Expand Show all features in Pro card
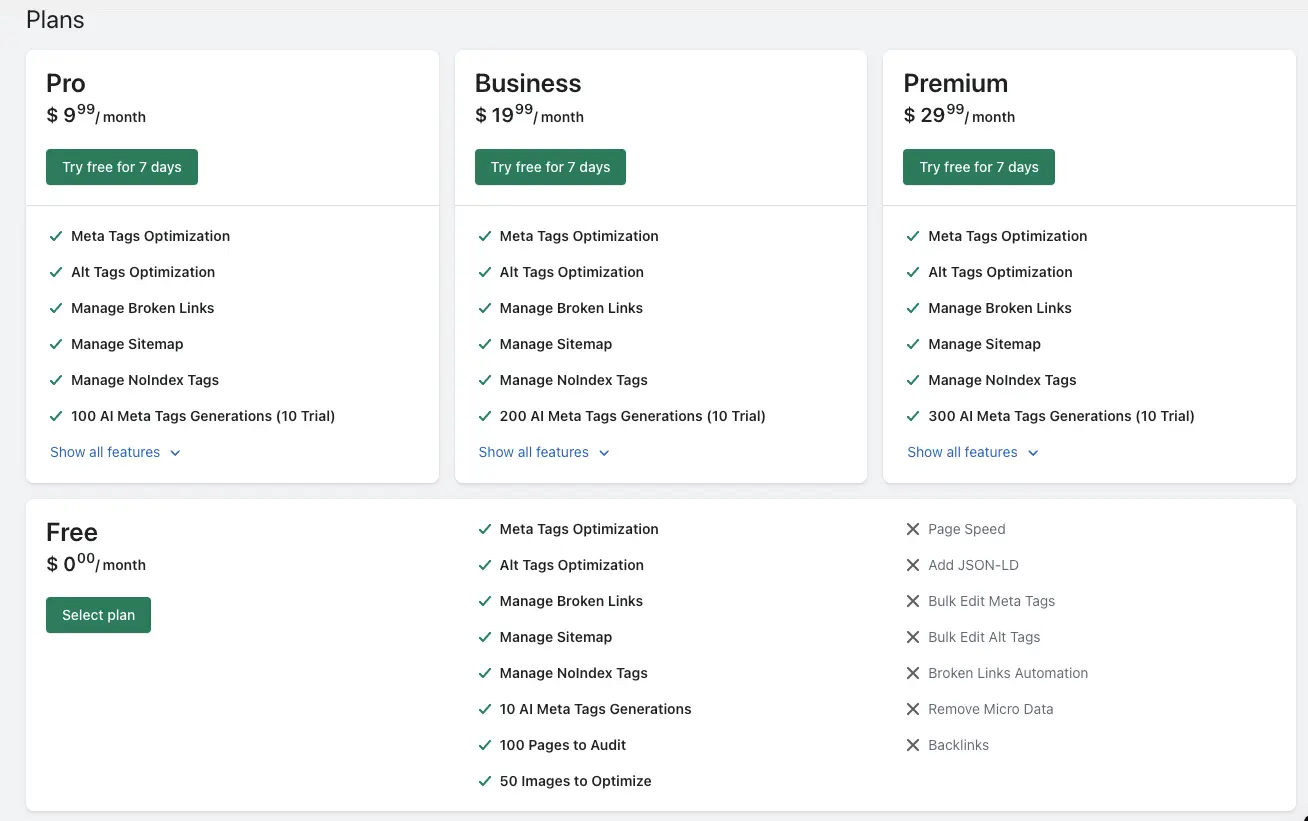Screen dimensions: 1308x821 click(x=115, y=452)
